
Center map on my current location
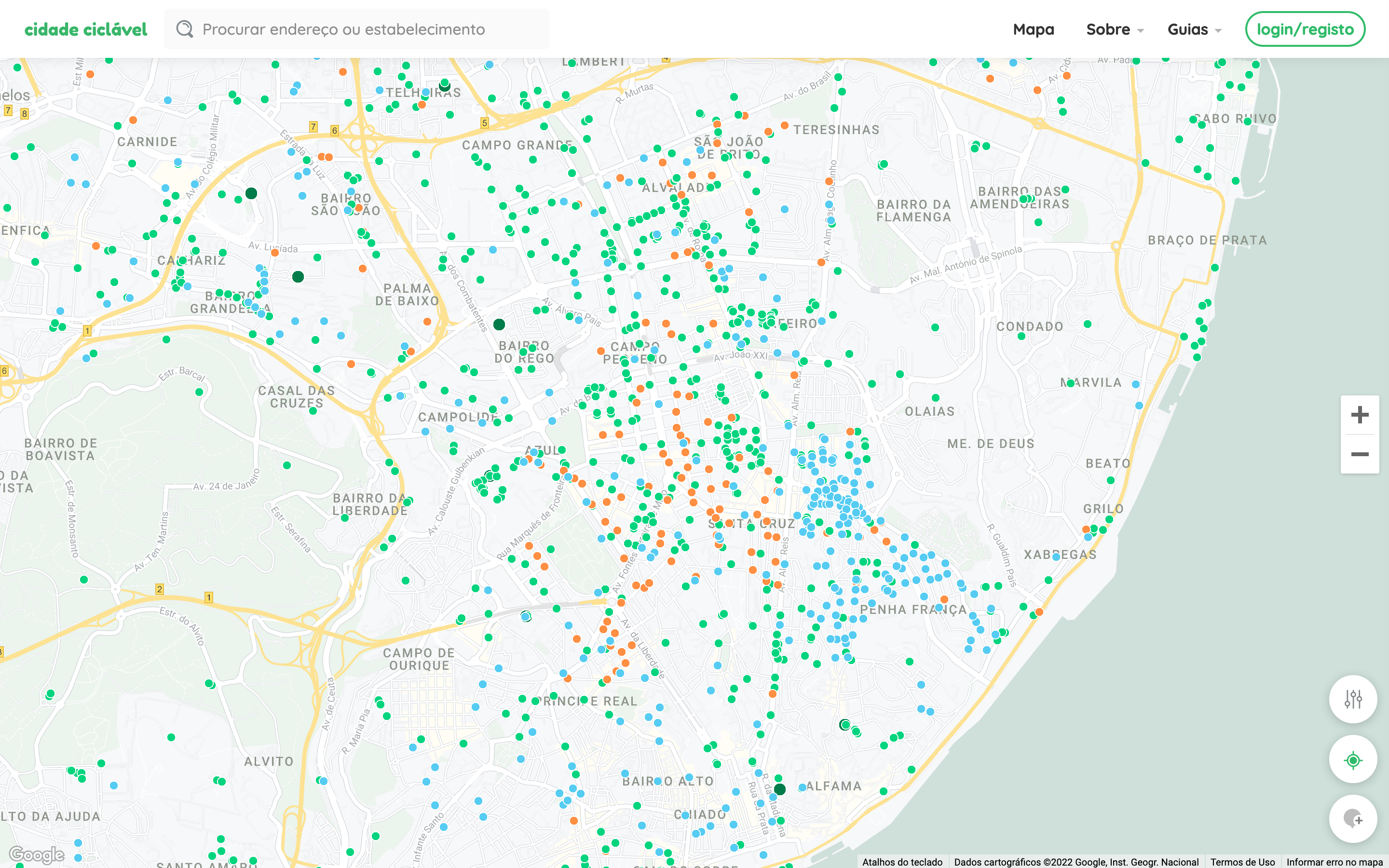(x=1353, y=760)
